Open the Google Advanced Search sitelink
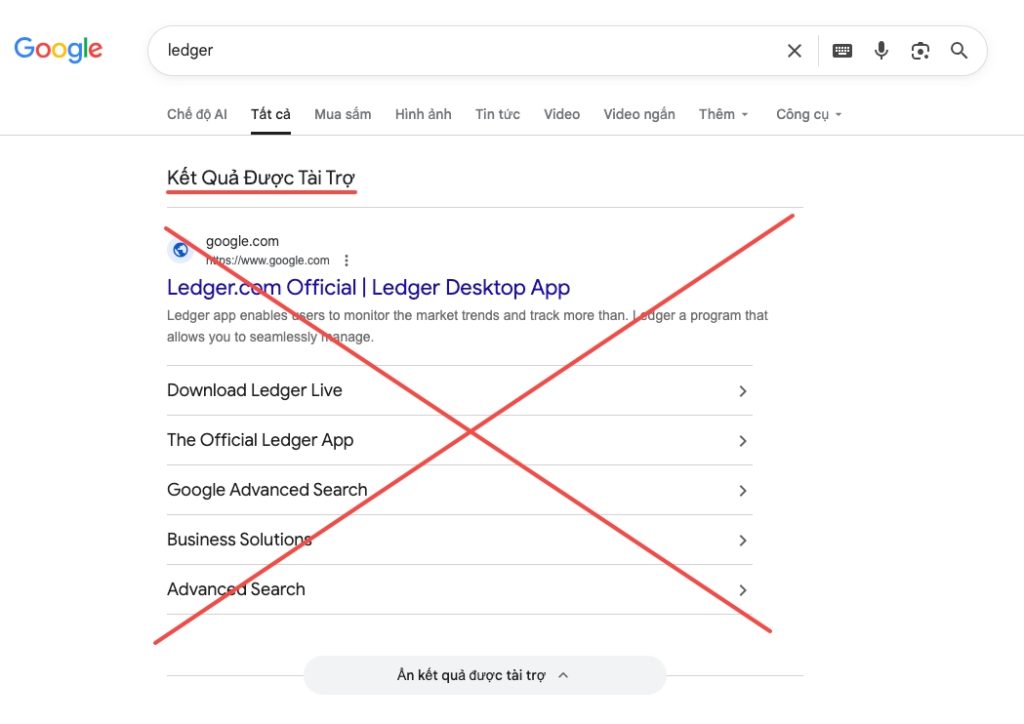The height and width of the screenshot is (724, 1024). [460, 490]
